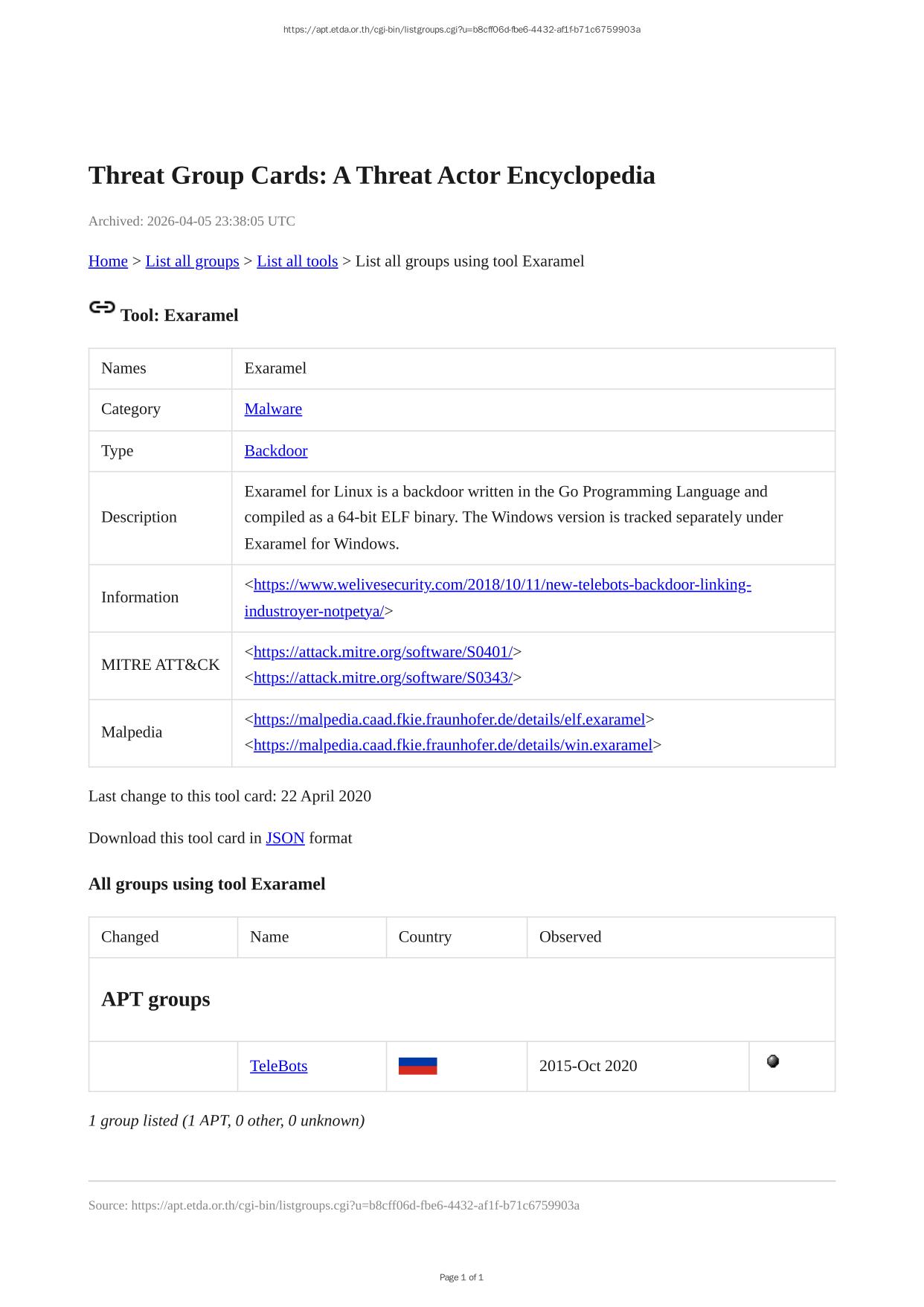Navigate to List all tools breadcrumb

(297, 261)
